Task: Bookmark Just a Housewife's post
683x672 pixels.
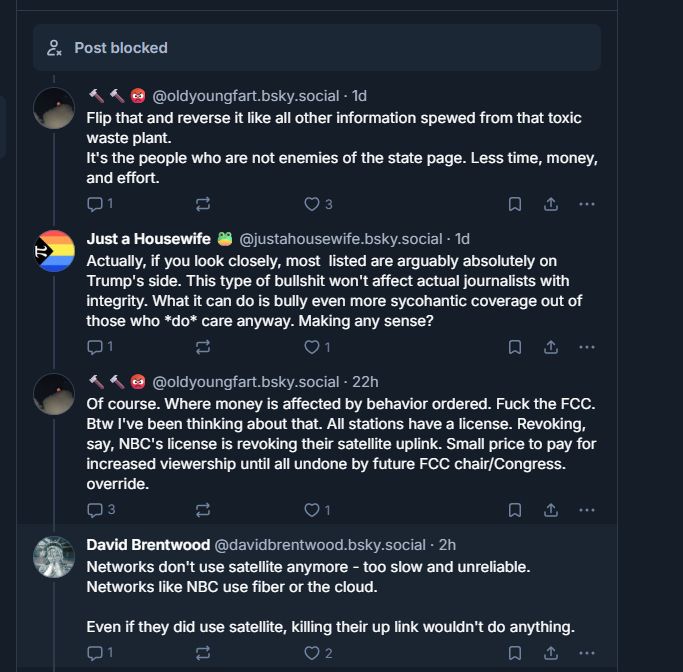Action: click(x=515, y=347)
